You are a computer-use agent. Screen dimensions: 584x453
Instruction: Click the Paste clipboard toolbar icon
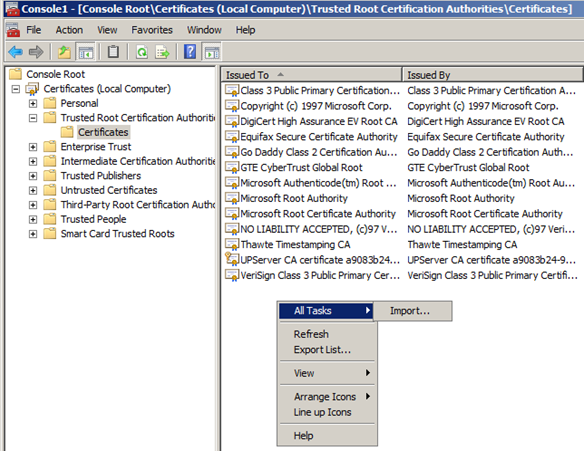(x=113, y=52)
